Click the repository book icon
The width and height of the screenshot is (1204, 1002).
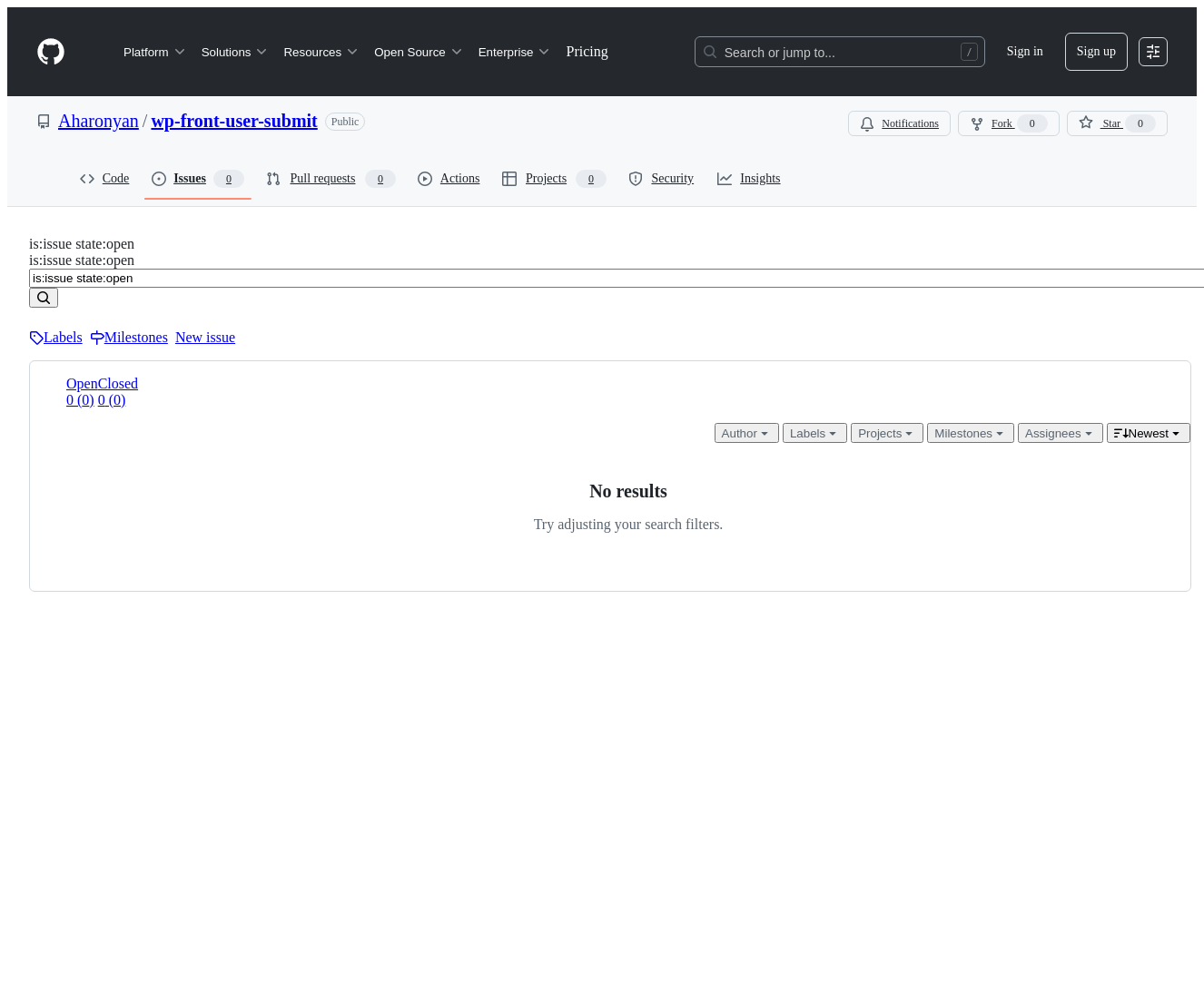click(x=44, y=122)
